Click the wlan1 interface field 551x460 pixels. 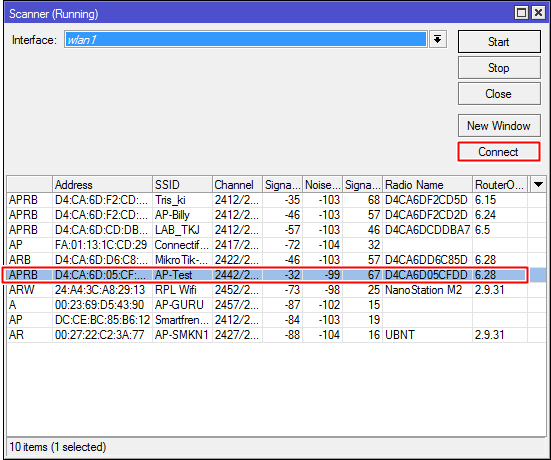click(245, 39)
